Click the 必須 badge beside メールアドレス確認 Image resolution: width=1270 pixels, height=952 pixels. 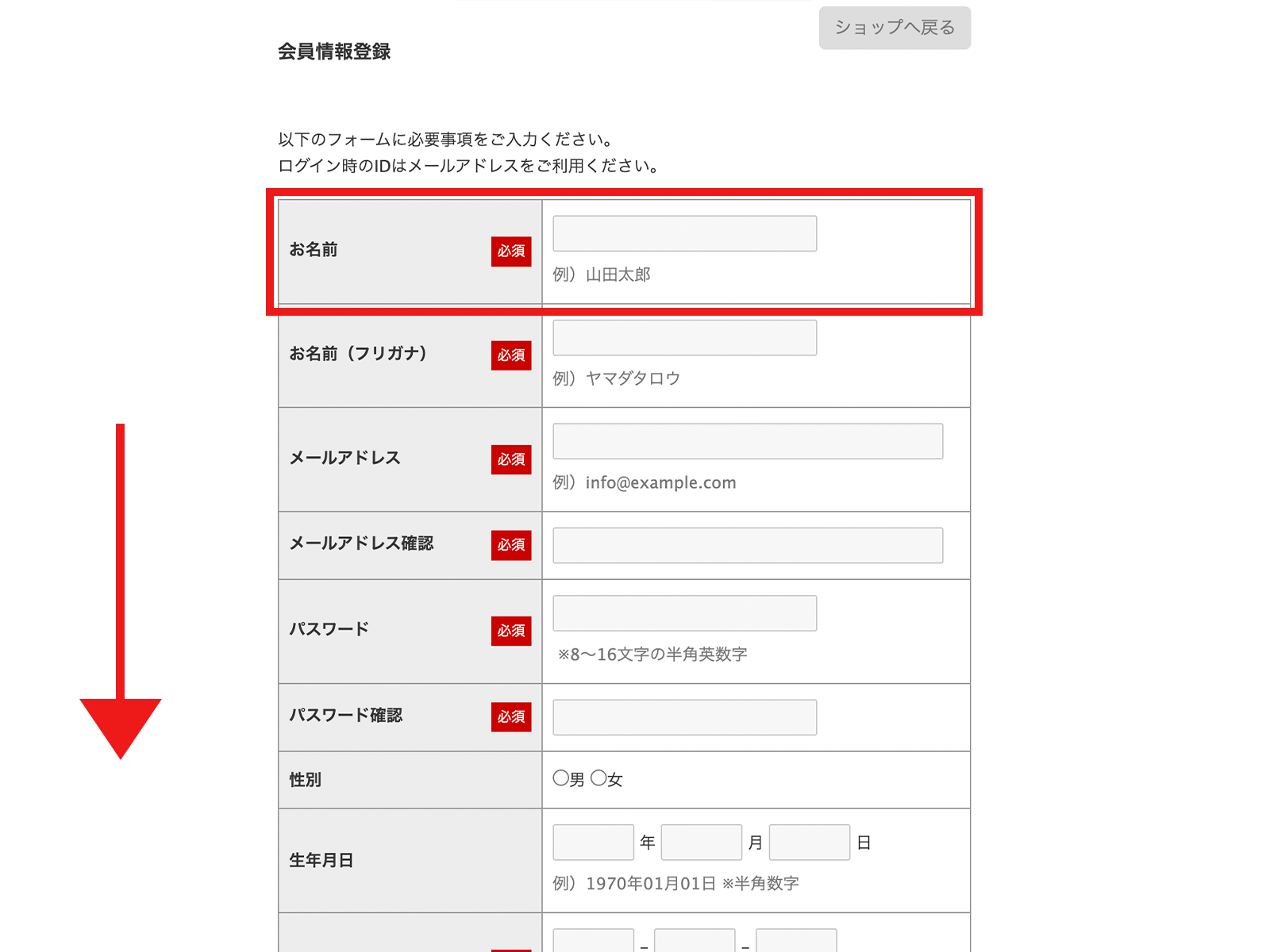(511, 545)
